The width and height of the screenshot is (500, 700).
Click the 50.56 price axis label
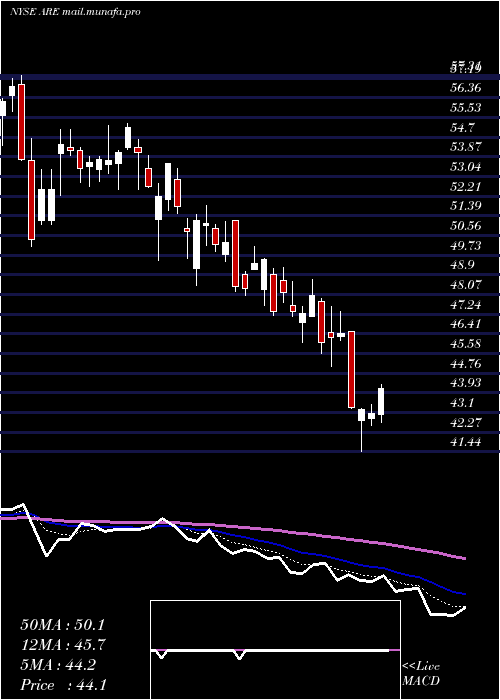(466, 225)
